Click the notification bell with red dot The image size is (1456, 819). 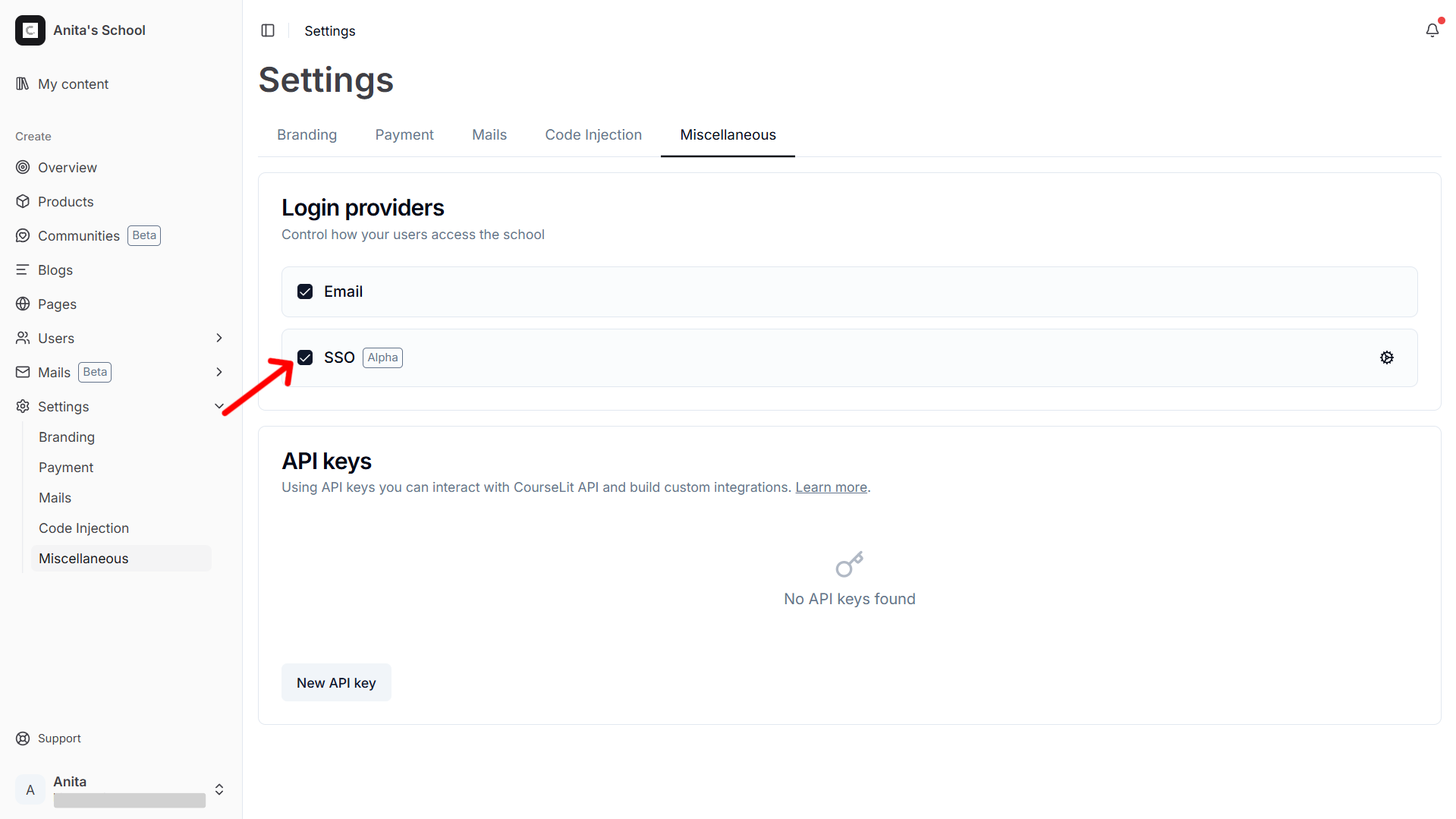click(x=1432, y=30)
